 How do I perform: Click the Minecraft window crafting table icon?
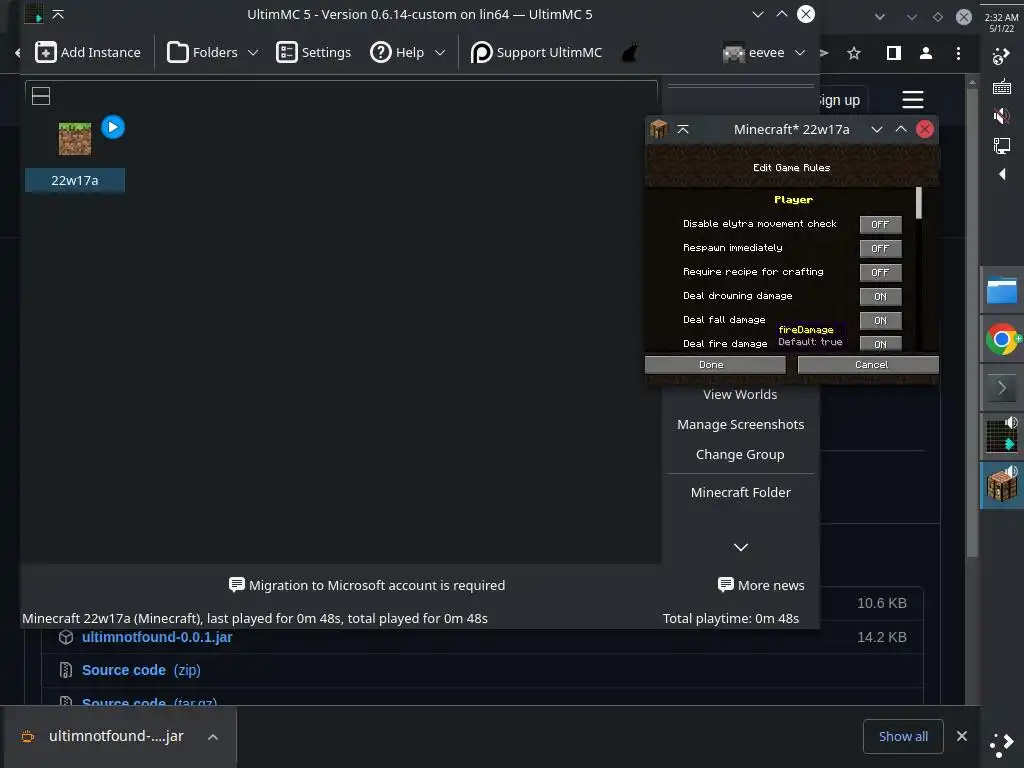(x=658, y=129)
